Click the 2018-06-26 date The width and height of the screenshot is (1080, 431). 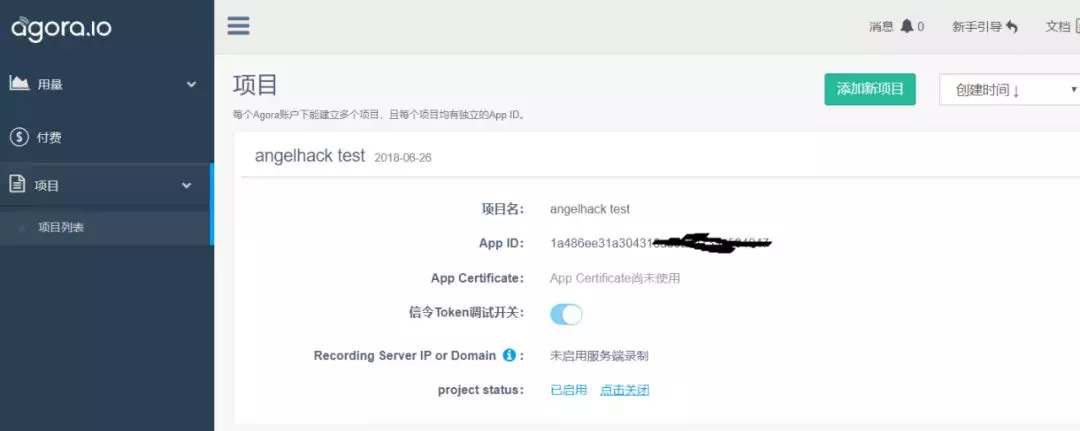tap(403, 158)
